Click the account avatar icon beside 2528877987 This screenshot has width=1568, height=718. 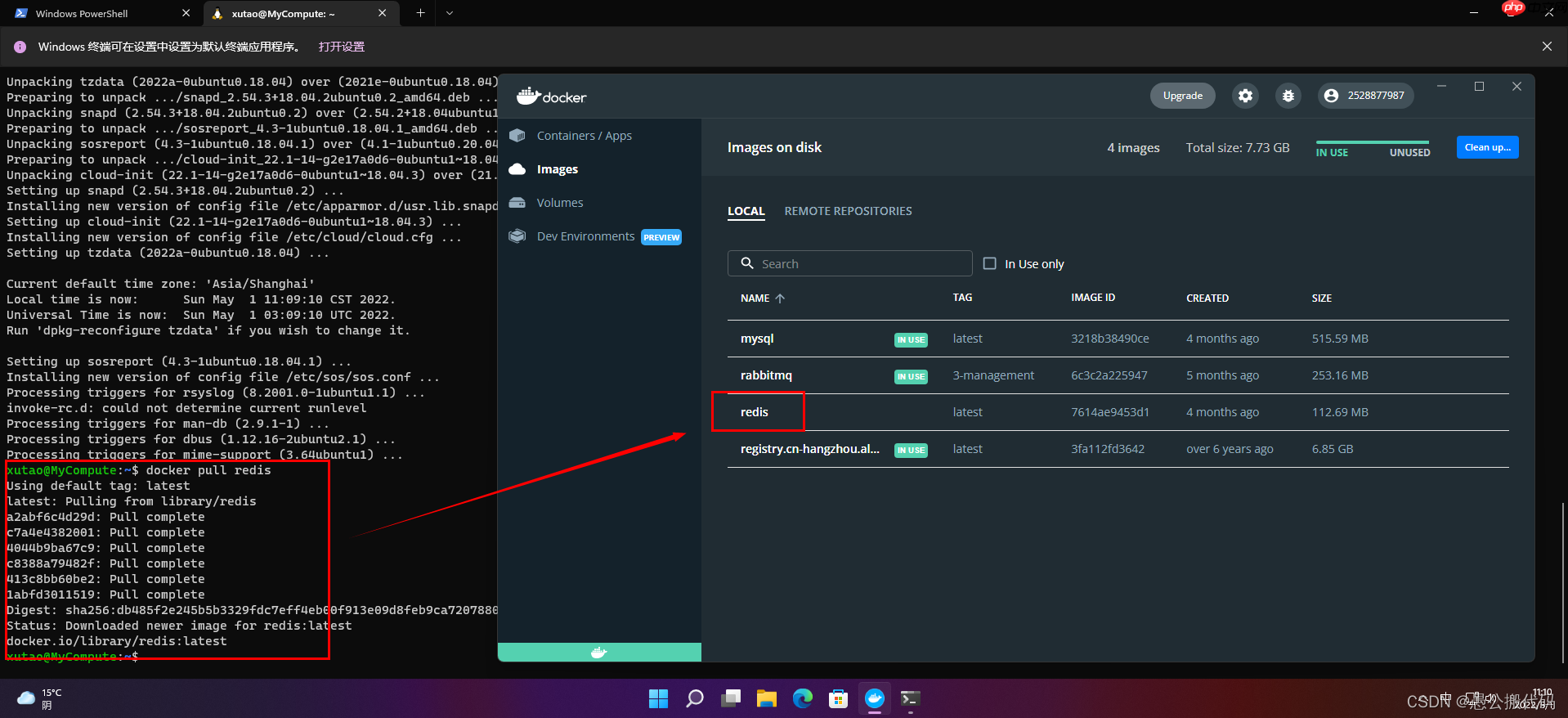tap(1332, 96)
